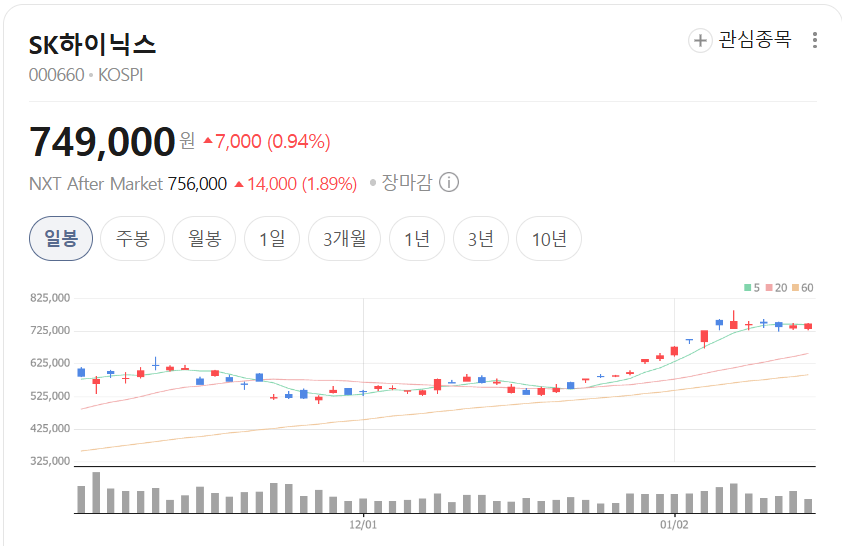Click the 12/01 date axis marker
Viewport: 842px width, 546px height.
pyautogui.click(x=363, y=525)
